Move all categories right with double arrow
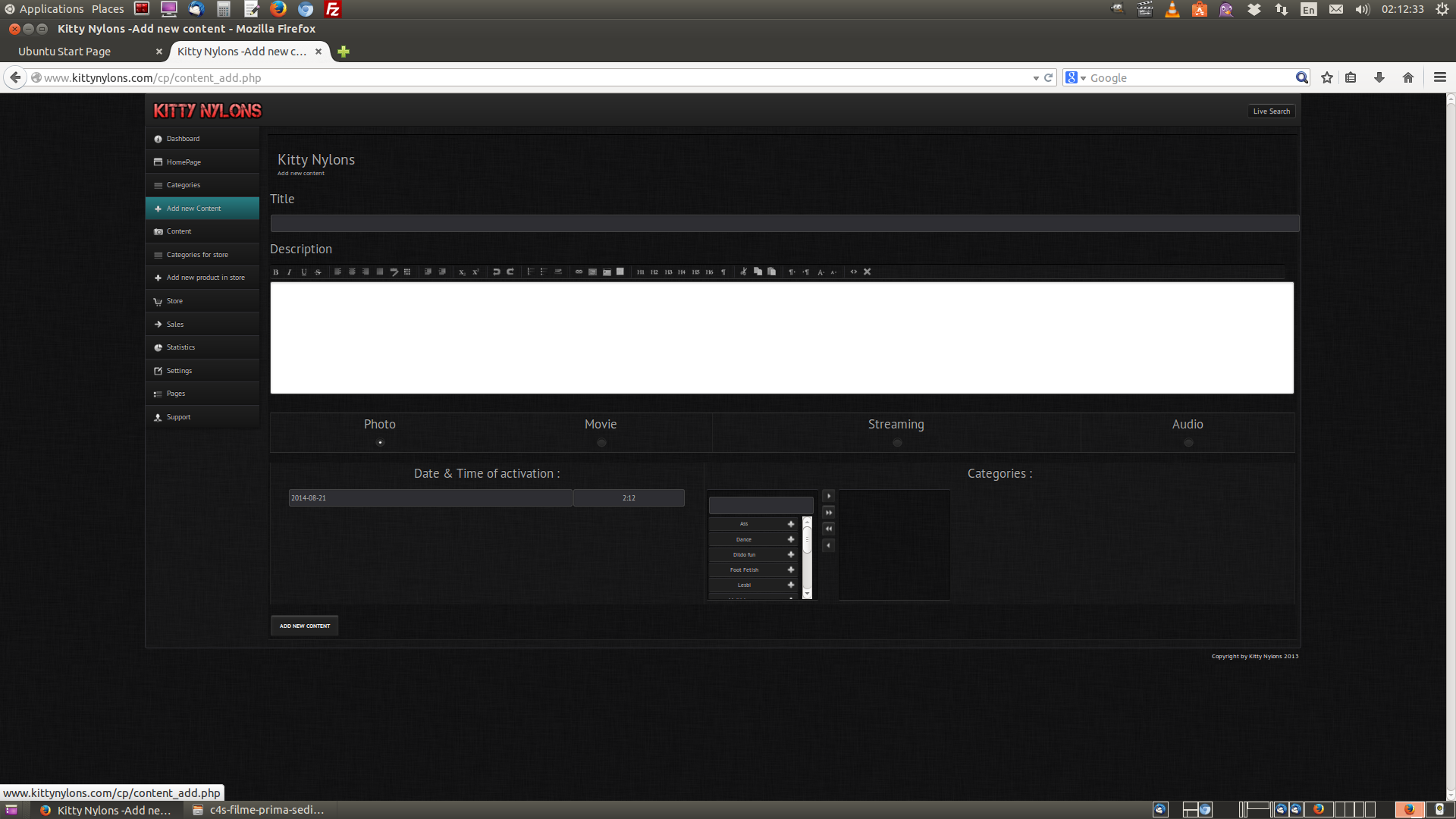The image size is (1456, 819). (x=829, y=513)
